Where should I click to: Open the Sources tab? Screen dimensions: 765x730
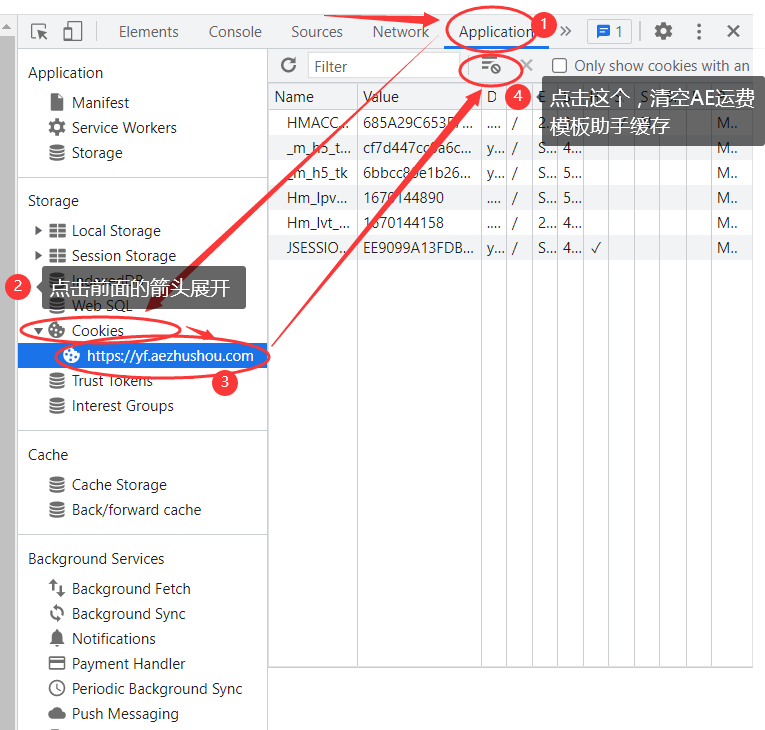[317, 32]
